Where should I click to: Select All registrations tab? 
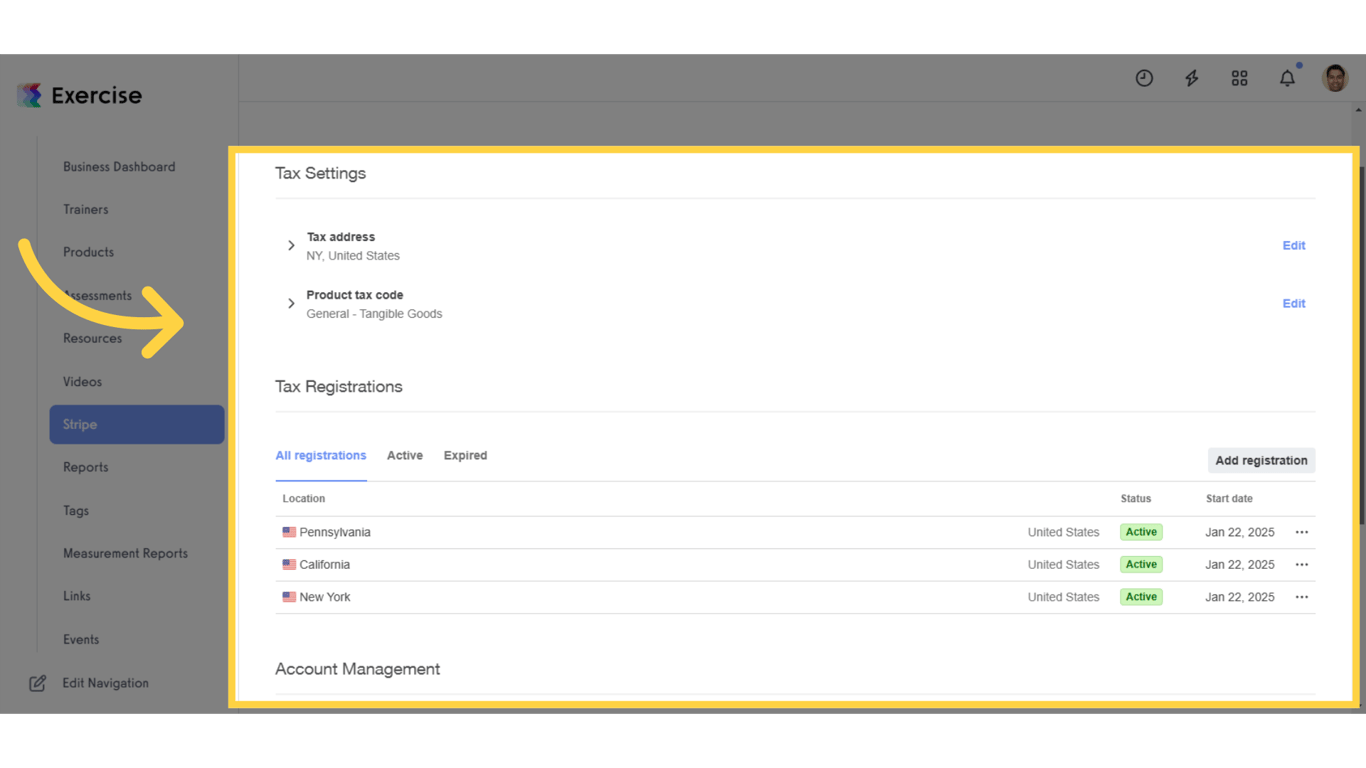pos(320,455)
